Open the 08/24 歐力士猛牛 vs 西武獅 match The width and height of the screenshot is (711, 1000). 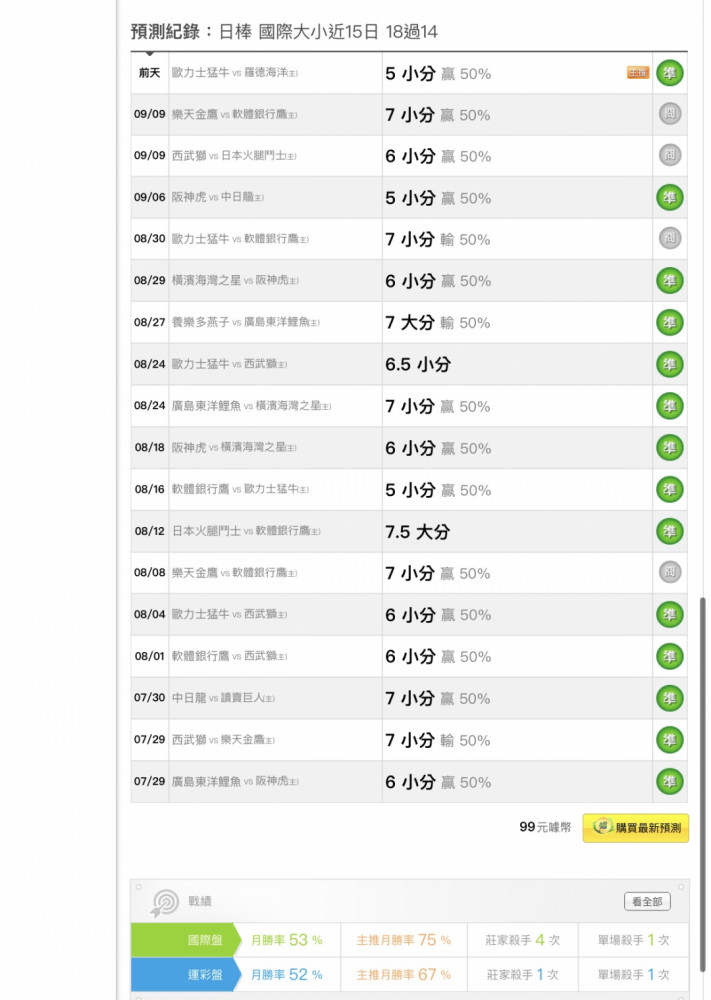coord(229,364)
